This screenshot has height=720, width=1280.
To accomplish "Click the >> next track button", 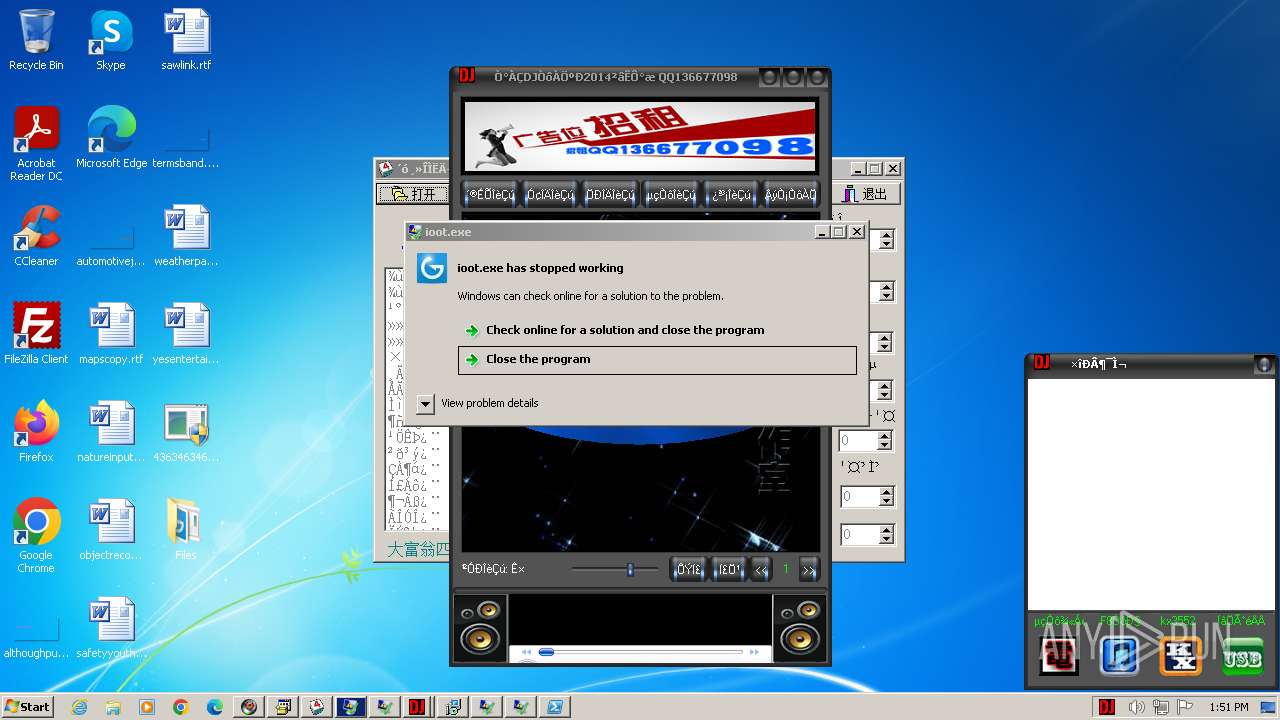I will pyautogui.click(x=809, y=570).
